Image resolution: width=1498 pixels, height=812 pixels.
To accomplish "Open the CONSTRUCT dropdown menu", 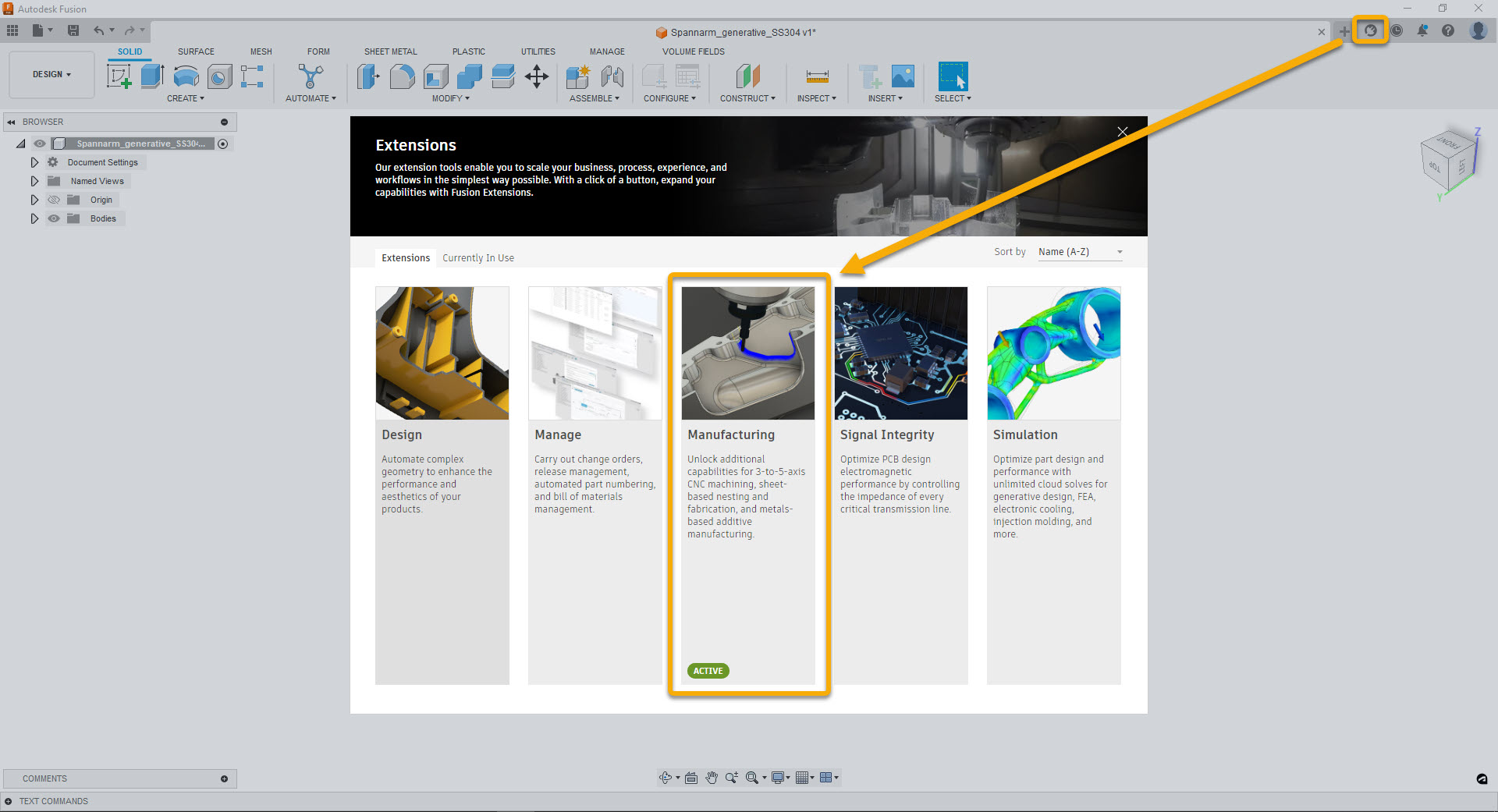I will pyautogui.click(x=747, y=98).
